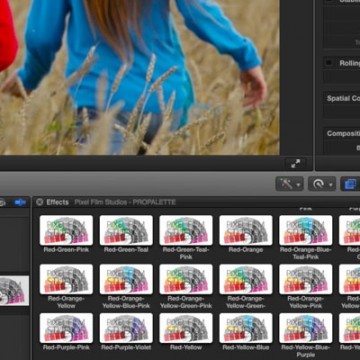Enable the Rolling Shutter checkbox
The width and height of the screenshot is (360, 360).
point(330,63)
